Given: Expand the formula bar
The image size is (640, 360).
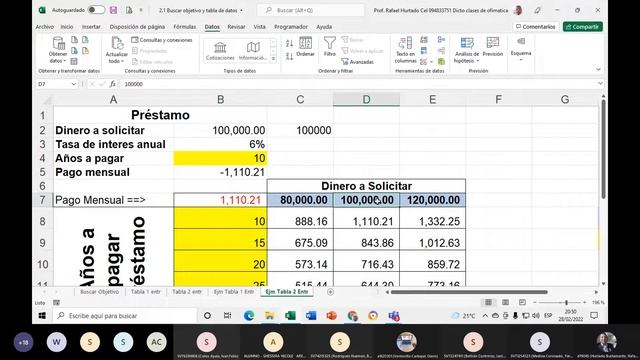Looking at the screenshot, I should point(600,84).
